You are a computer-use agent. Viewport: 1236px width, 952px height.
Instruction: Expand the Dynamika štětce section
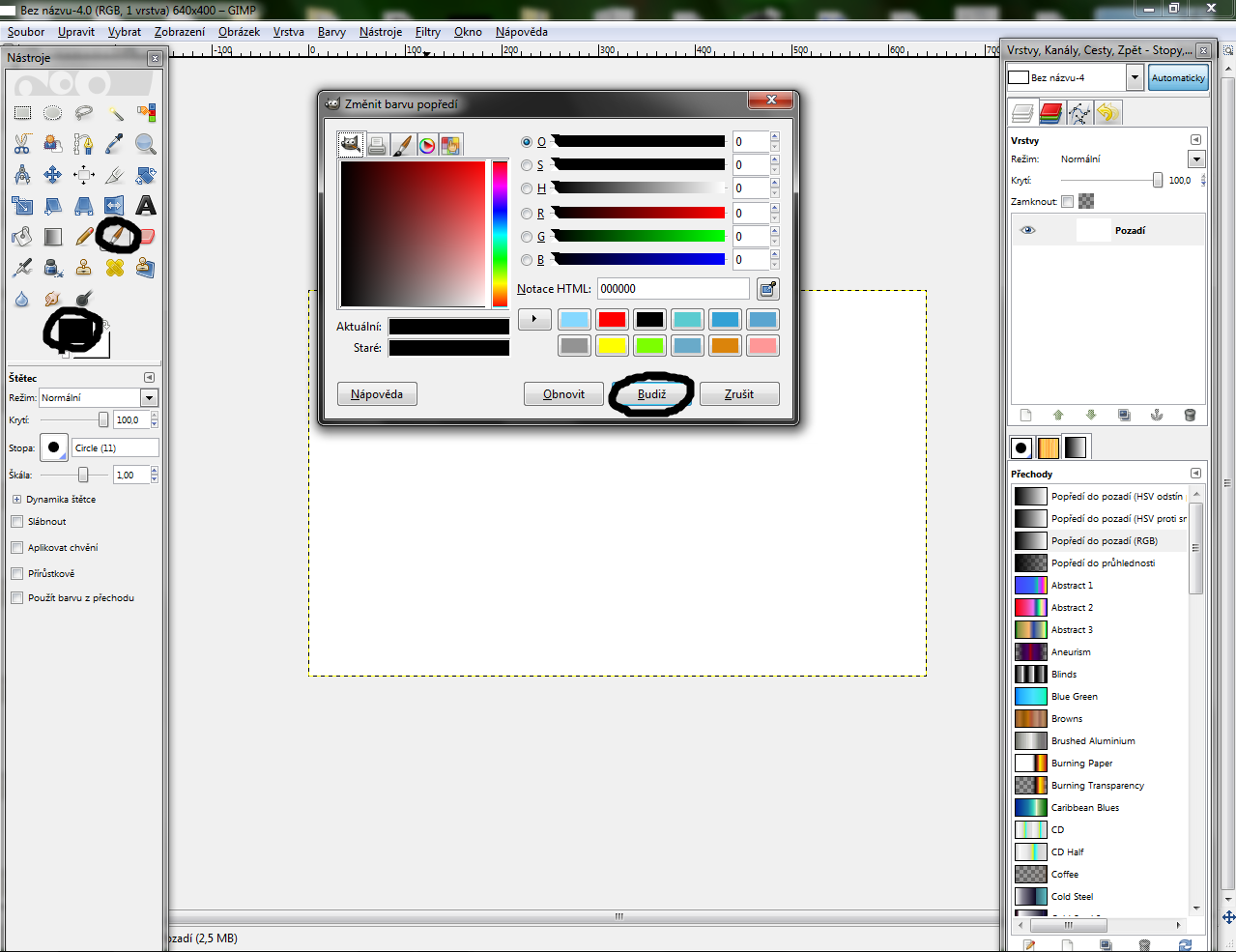(x=17, y=500)
